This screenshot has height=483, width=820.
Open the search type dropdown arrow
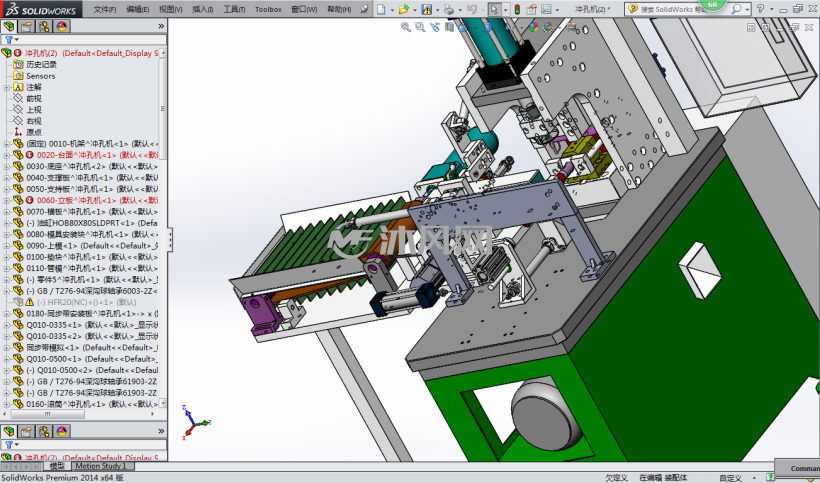747,9
